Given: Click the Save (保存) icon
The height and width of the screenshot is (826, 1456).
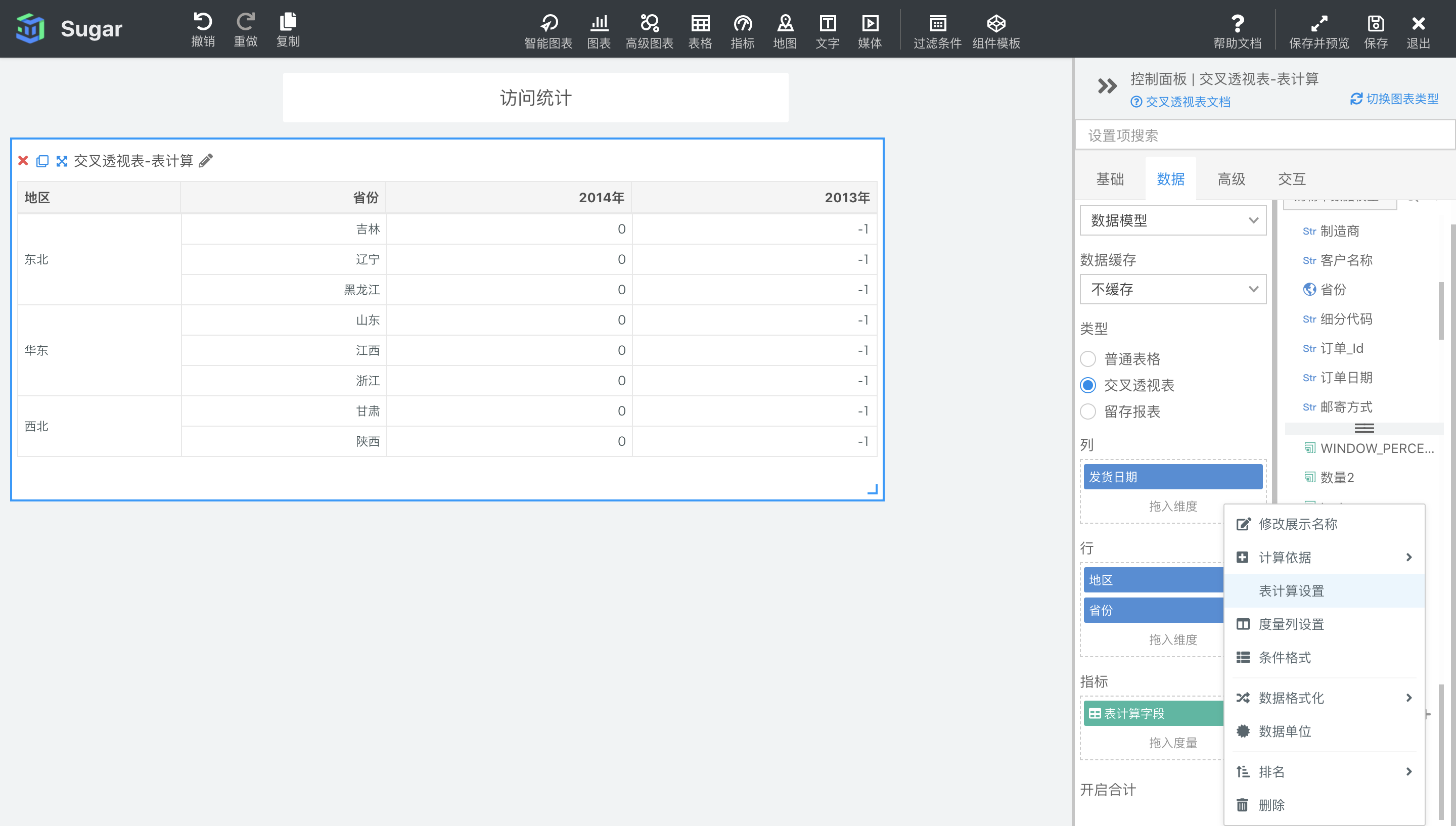Looking at the screenshot, I should (x=1376, y=31).
